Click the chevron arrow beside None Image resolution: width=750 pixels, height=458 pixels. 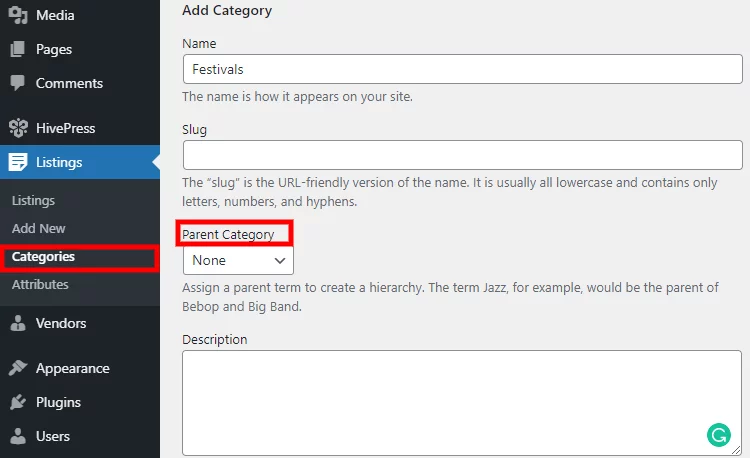click(280, 261)
